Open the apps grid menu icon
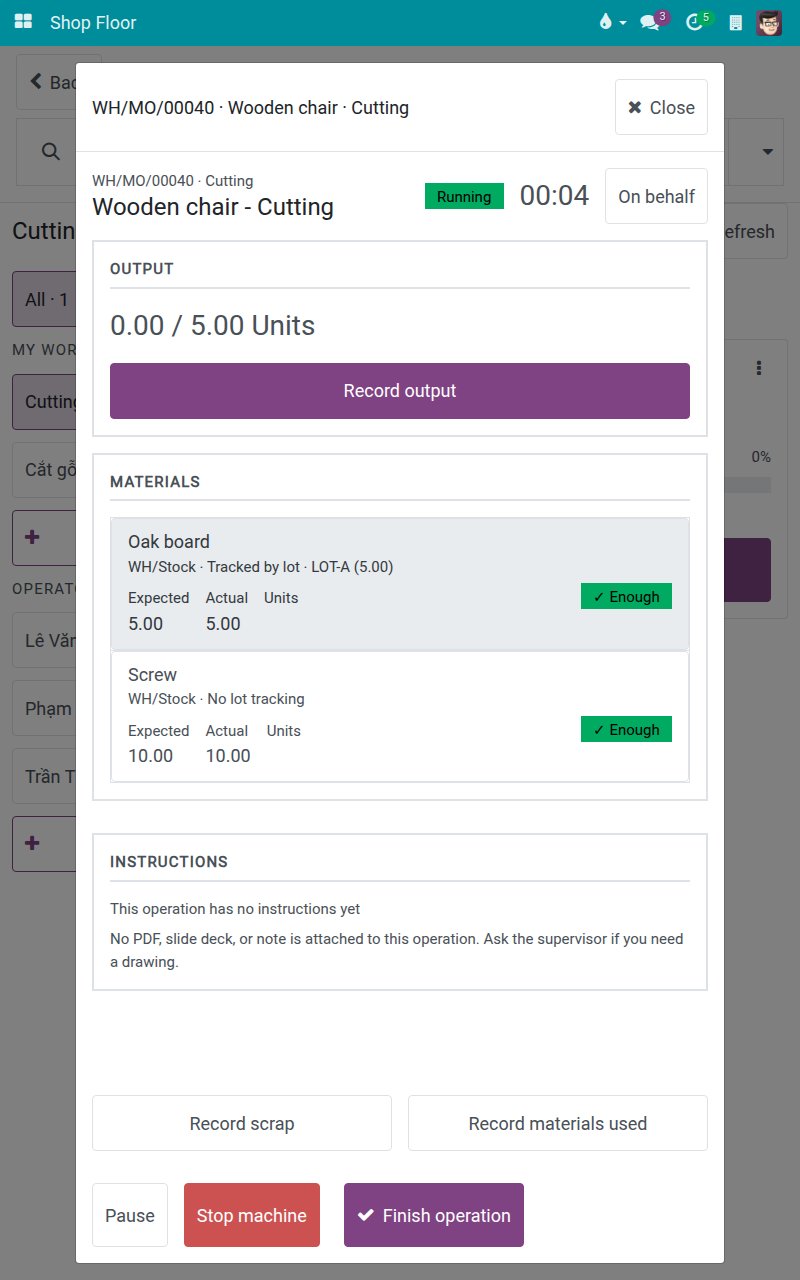 pyautogui.click(x=23, y=22)
